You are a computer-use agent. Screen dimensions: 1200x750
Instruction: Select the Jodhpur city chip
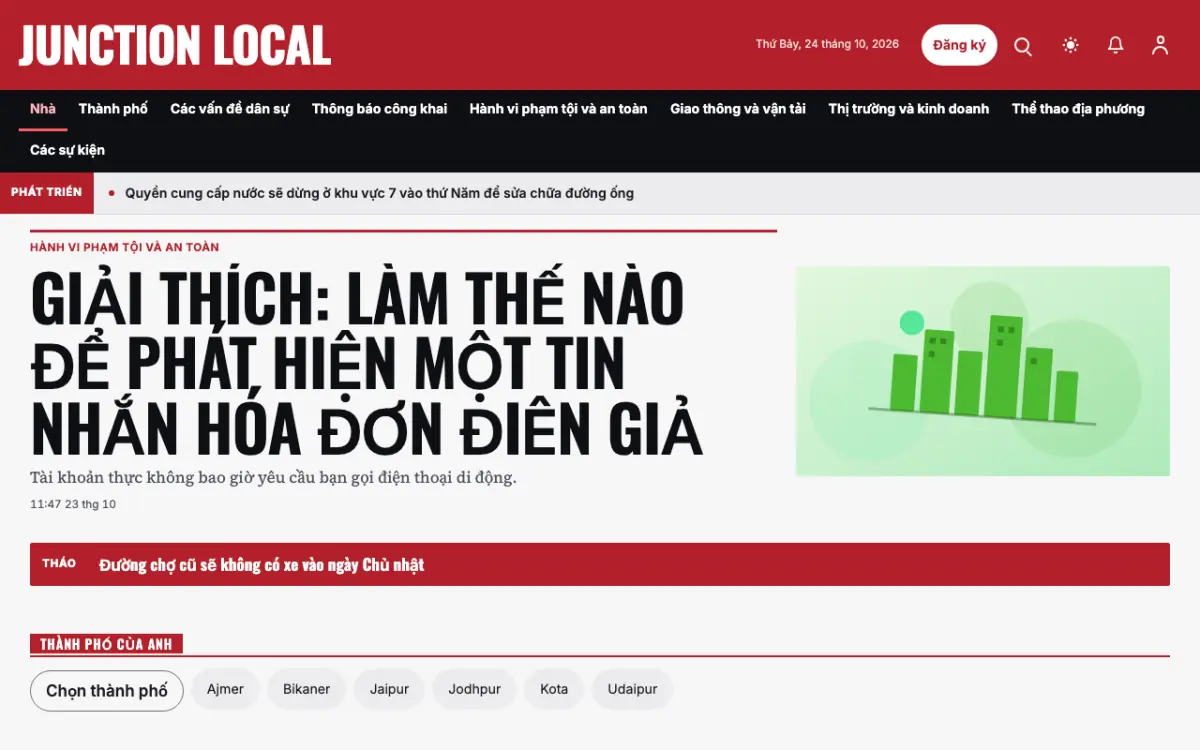coord(475,690)
